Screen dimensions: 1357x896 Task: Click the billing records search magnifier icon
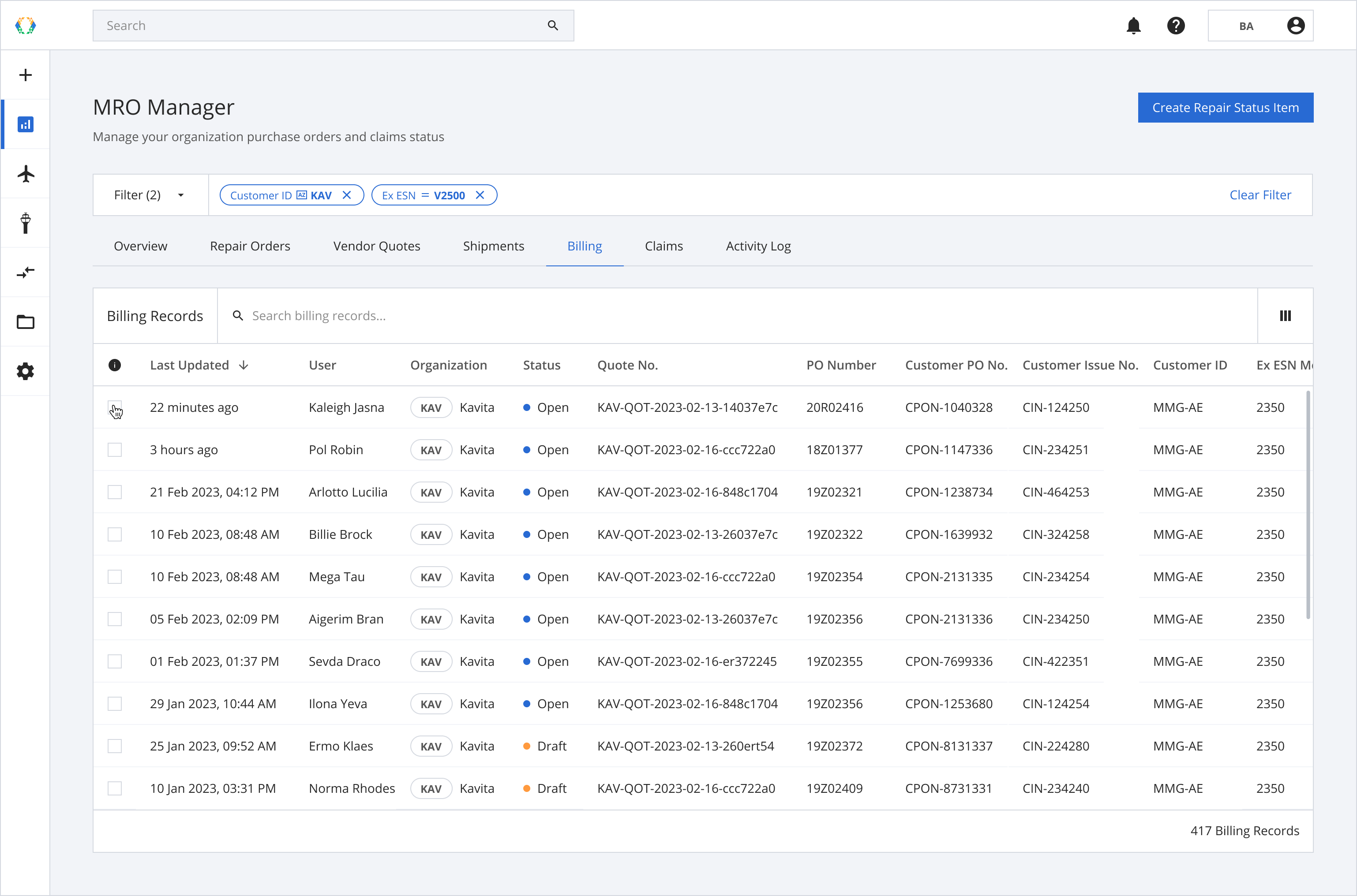tap(238, 315)
